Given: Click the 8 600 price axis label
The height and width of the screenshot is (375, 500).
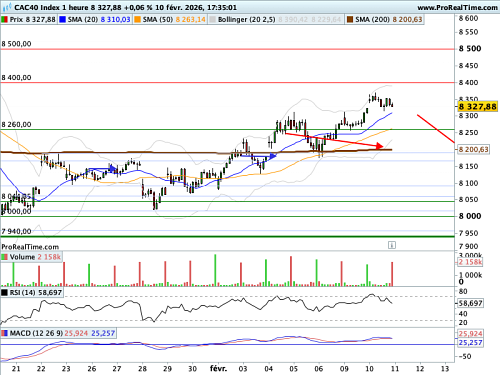Looking at the screenshot, I should pyautogui.click(x=468, y=18).
